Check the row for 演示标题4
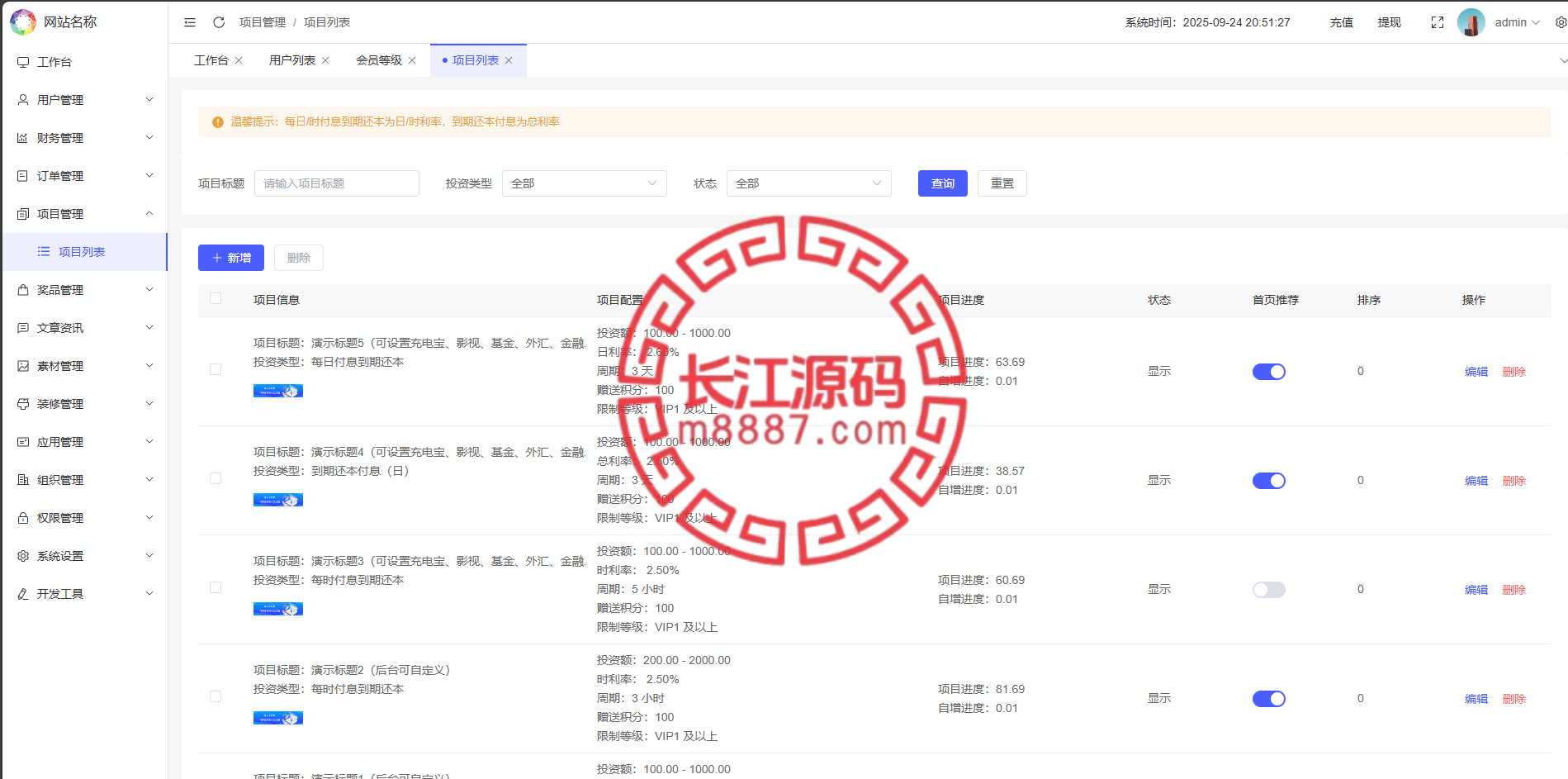Image resolution: width=1568 pixels, height=779 pixels. [216, 479]
